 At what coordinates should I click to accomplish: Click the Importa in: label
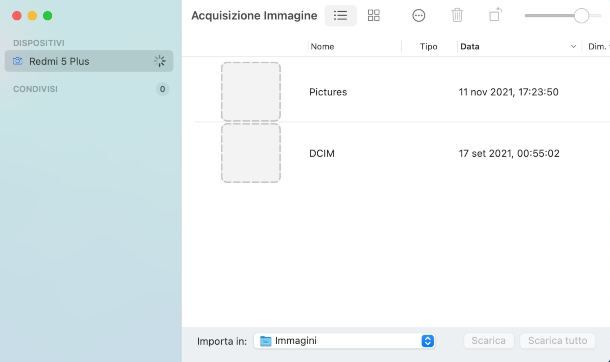pos(222,341)
